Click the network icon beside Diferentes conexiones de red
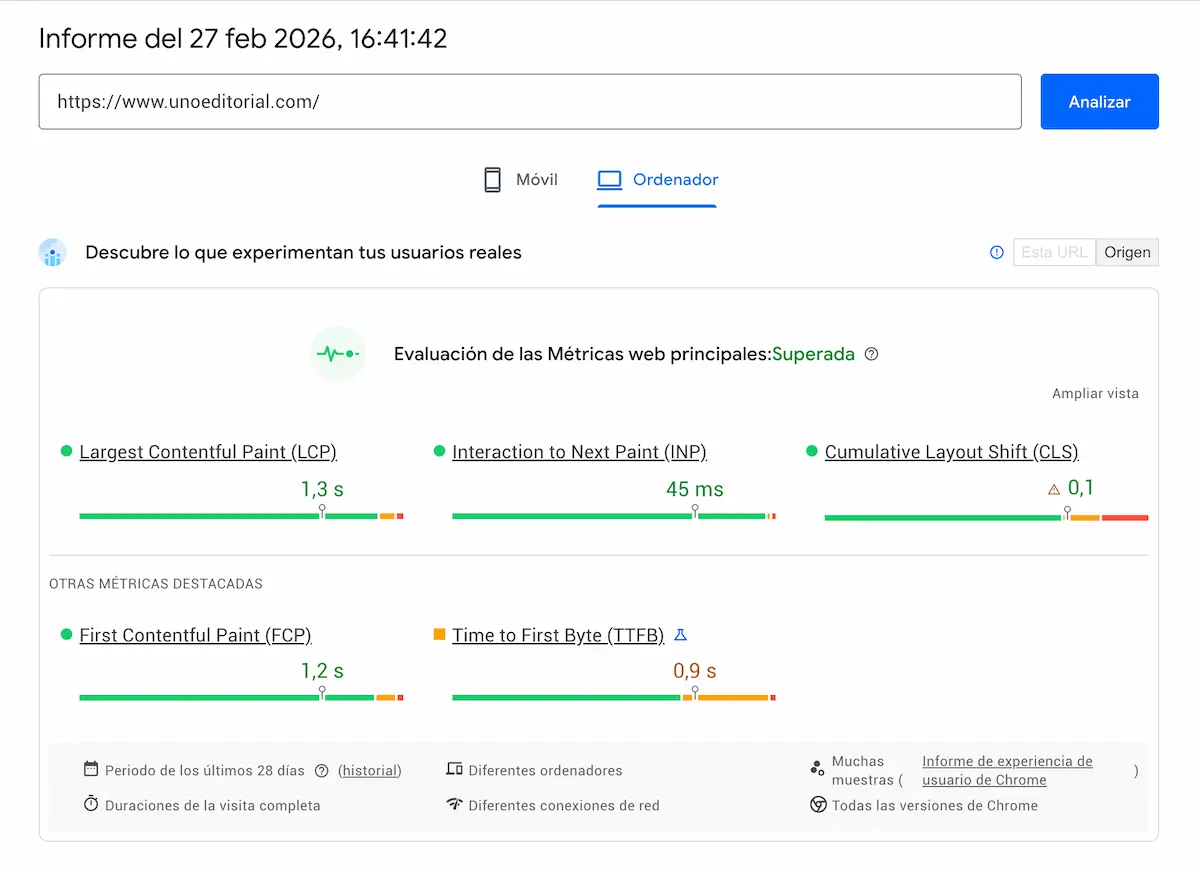The image size is (1200, 870). [455, 805]
